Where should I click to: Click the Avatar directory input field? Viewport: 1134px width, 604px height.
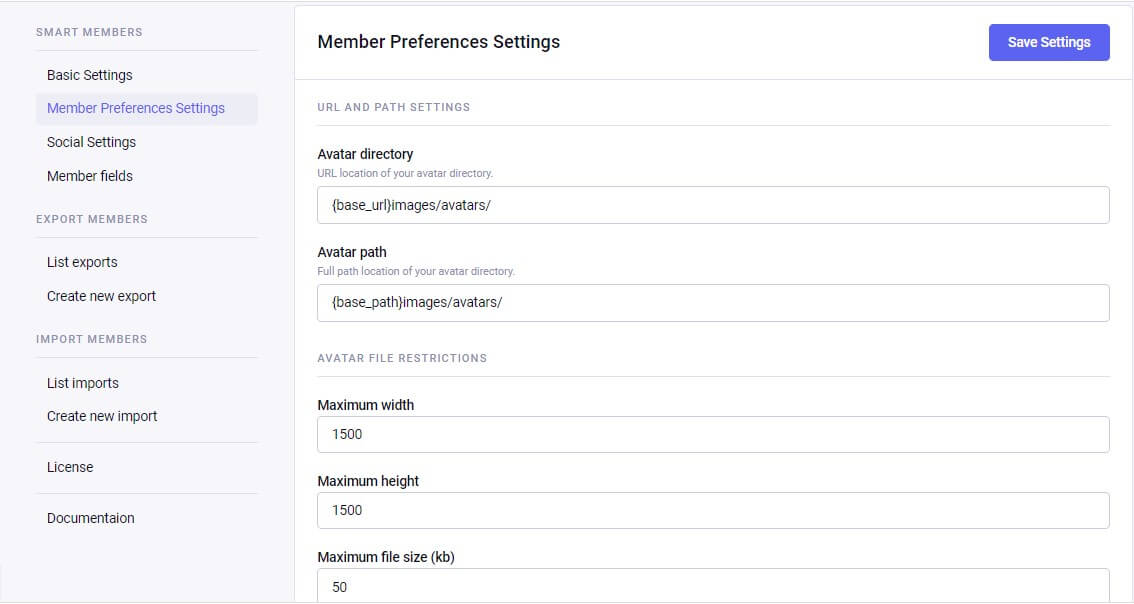[713, 205]
